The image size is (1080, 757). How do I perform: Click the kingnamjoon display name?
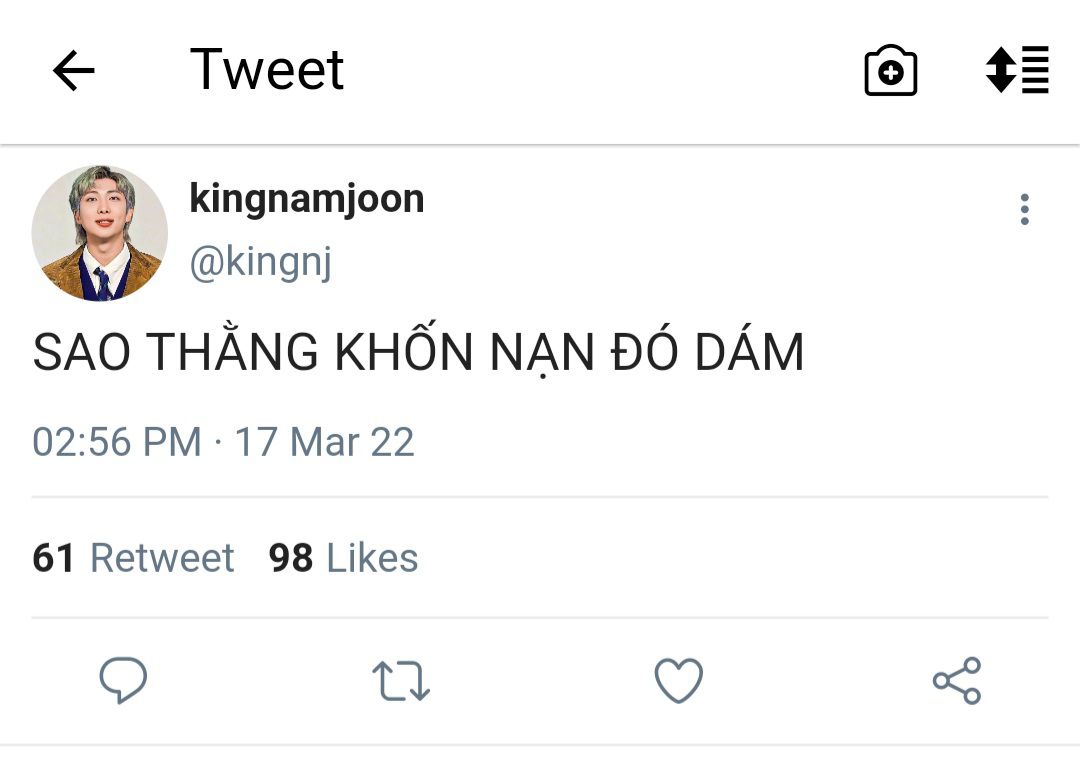click(306, 199)
